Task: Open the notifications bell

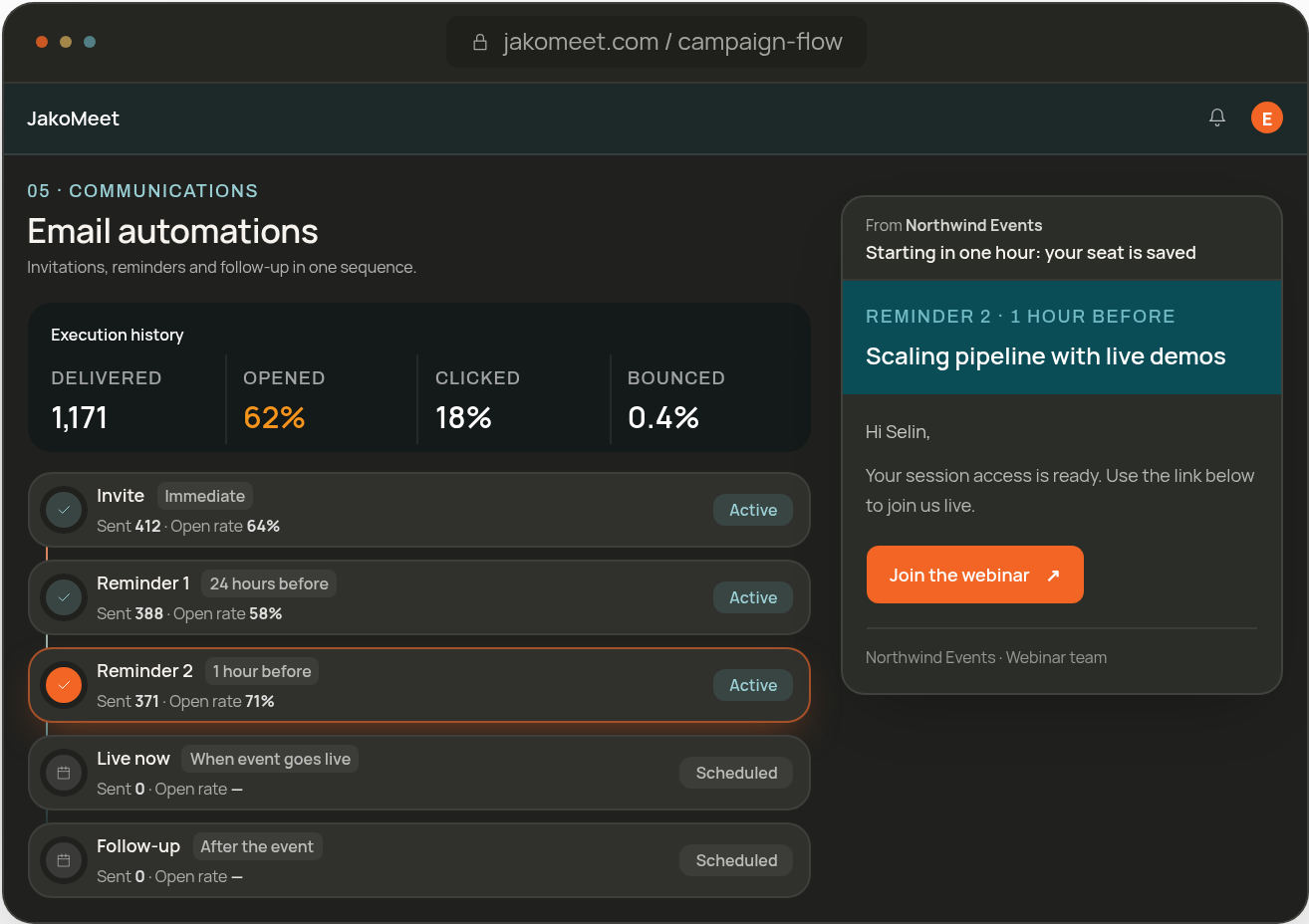Action: (x=1217, y=117)
